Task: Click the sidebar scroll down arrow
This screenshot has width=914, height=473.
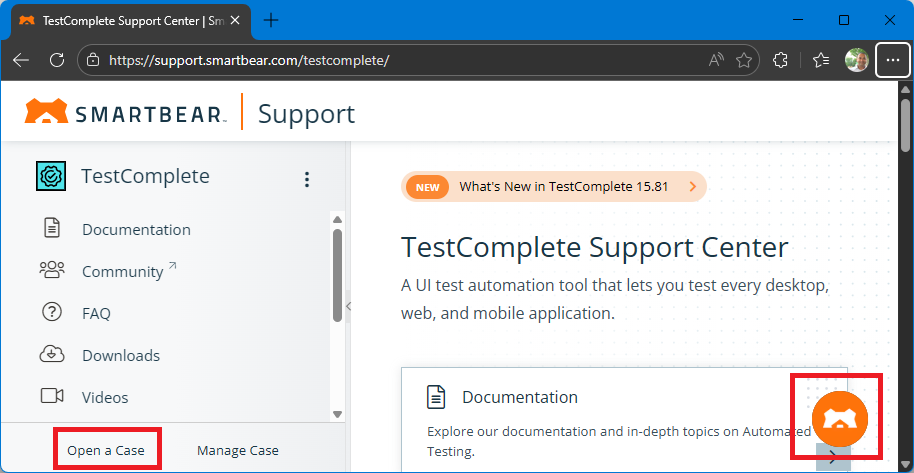Action: (x=337, y=413)
